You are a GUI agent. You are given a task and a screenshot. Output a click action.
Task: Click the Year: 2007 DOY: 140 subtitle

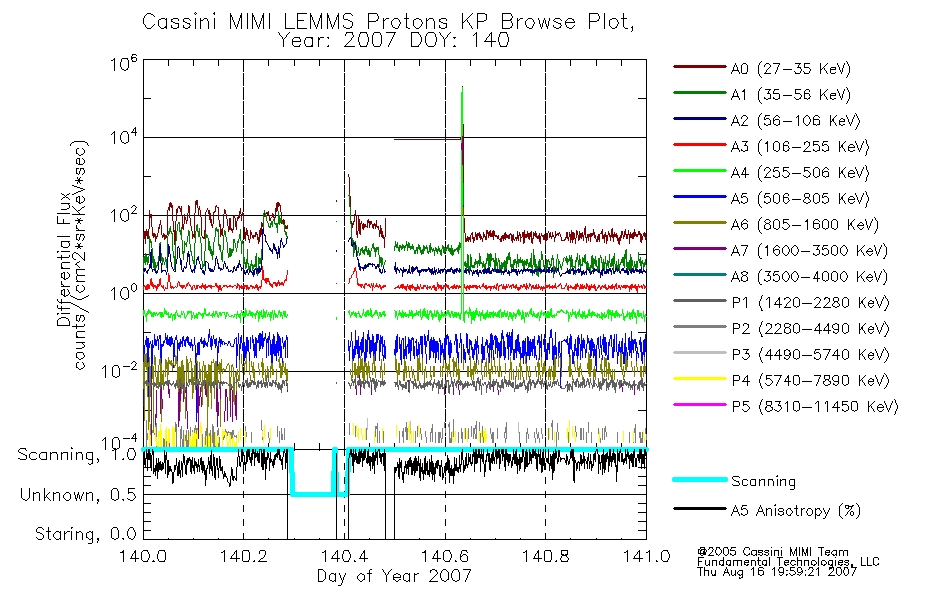[393, 41]
